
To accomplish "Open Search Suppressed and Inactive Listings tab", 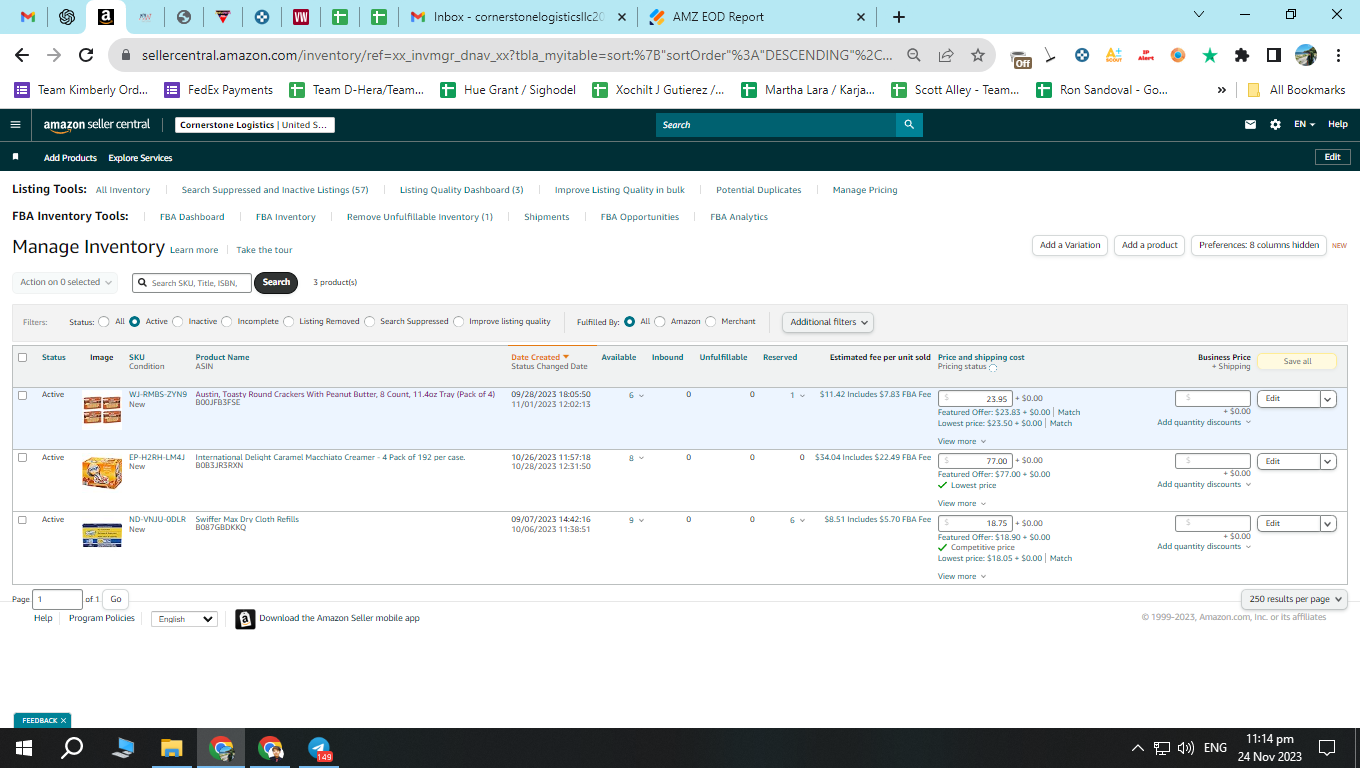I will point(275,190).
